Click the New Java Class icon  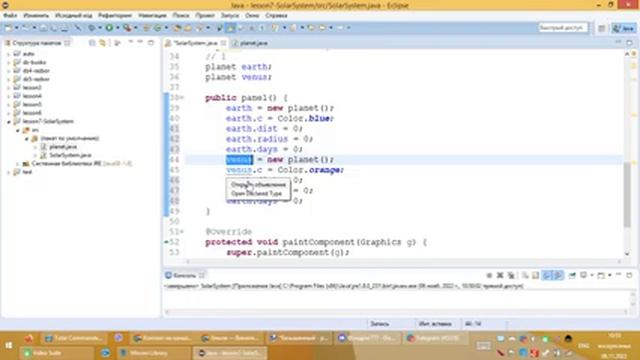[158, 28]
